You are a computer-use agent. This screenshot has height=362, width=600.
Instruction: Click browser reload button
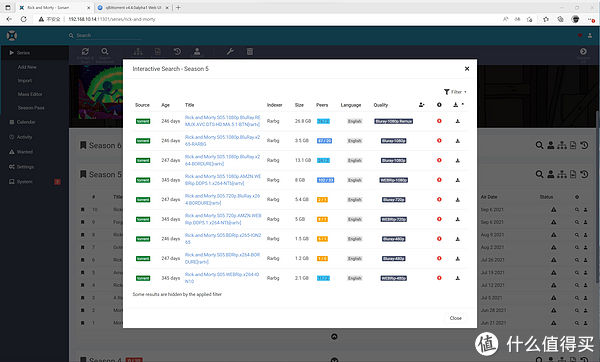click(24, 19)
